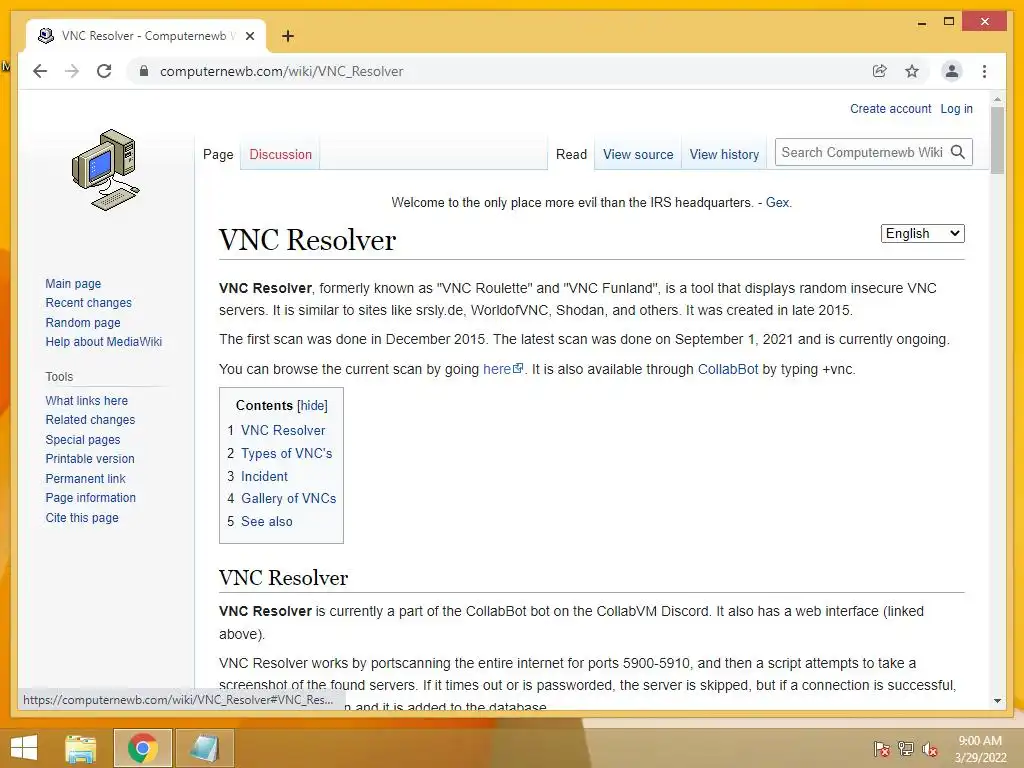Click Related changes in Tools
This screenshot has width=1024, height=768.
coord(90,420)
